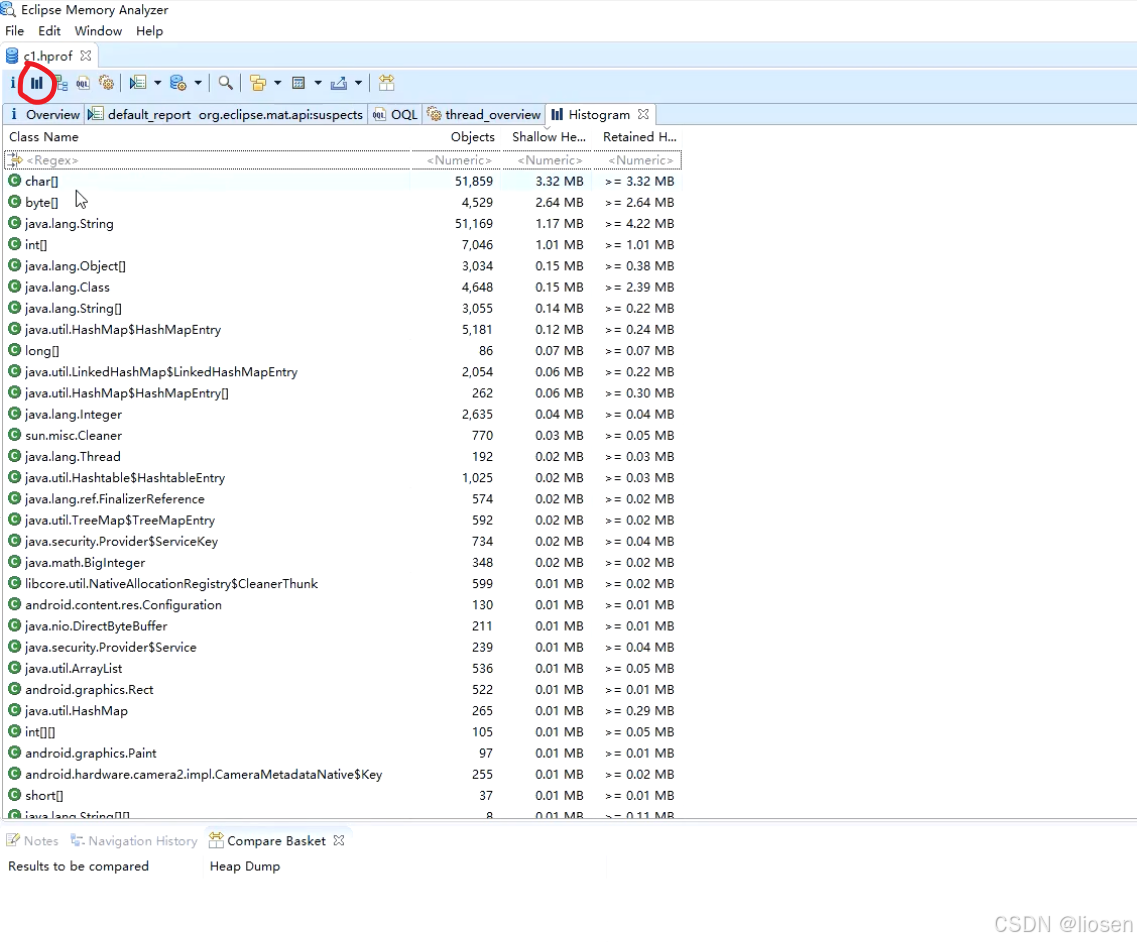This screenshot has height=944, width=1137.
Task: Select the android.content.res.Configuration row
Action: [x=343, y=605]
